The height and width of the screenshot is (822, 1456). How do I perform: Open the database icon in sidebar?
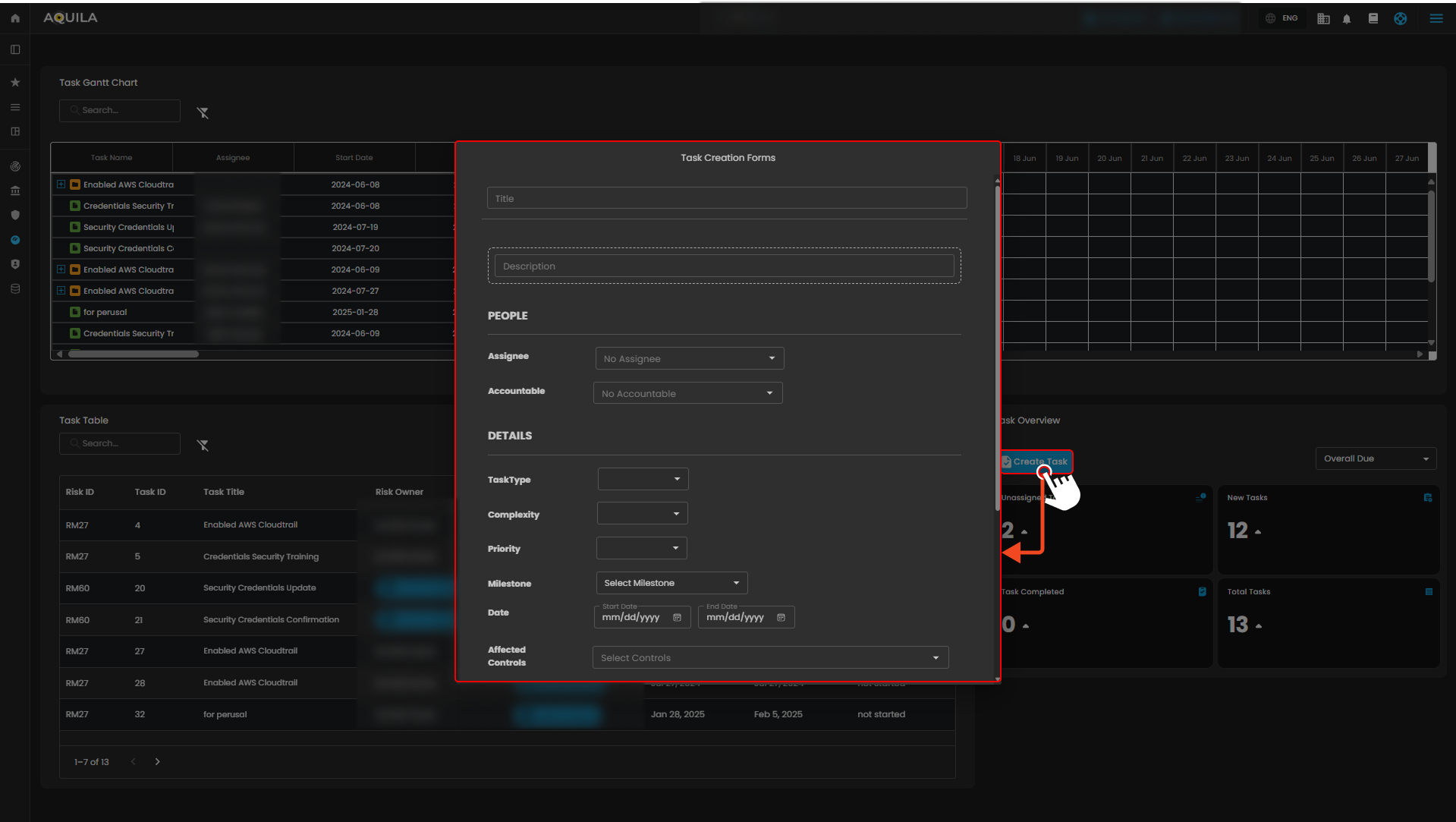(15, 288)
